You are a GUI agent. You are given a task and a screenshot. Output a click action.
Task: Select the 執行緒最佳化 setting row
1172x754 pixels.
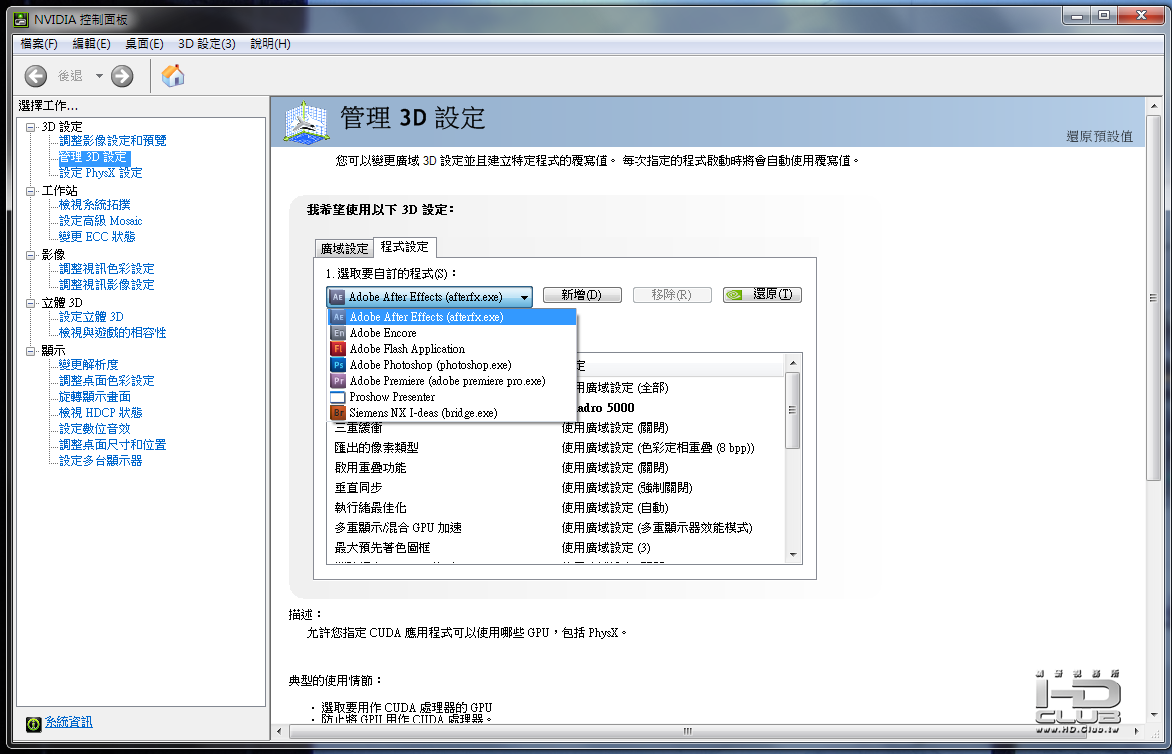coord(556,507)
